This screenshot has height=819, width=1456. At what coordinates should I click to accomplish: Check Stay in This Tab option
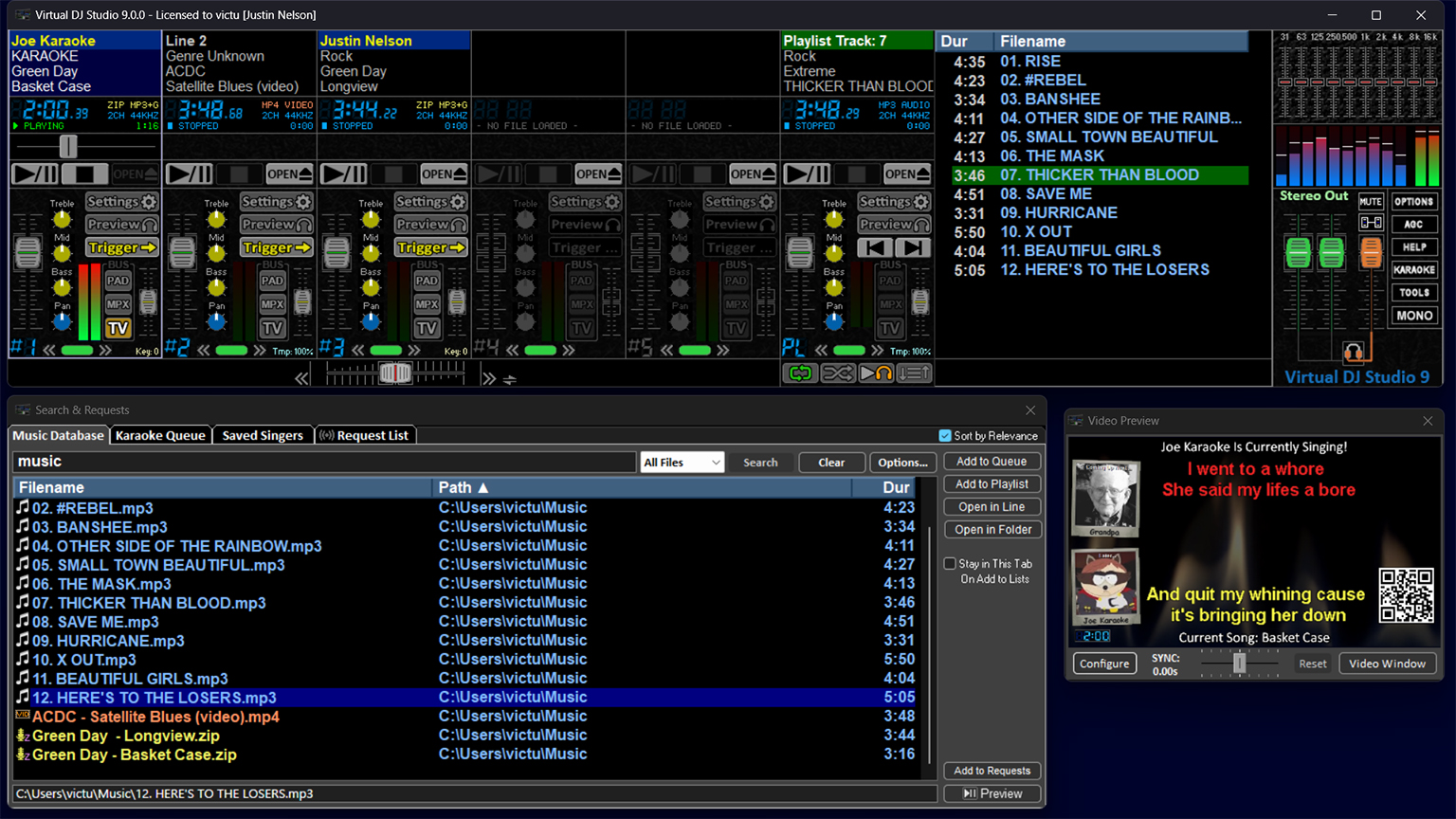click(x=950, y=564)
